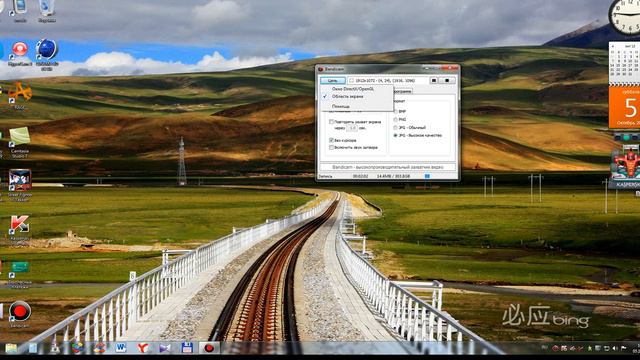Click the Bandicam taskbar button
This screenshot has height=360, width=640.
(x=209, y=348)
